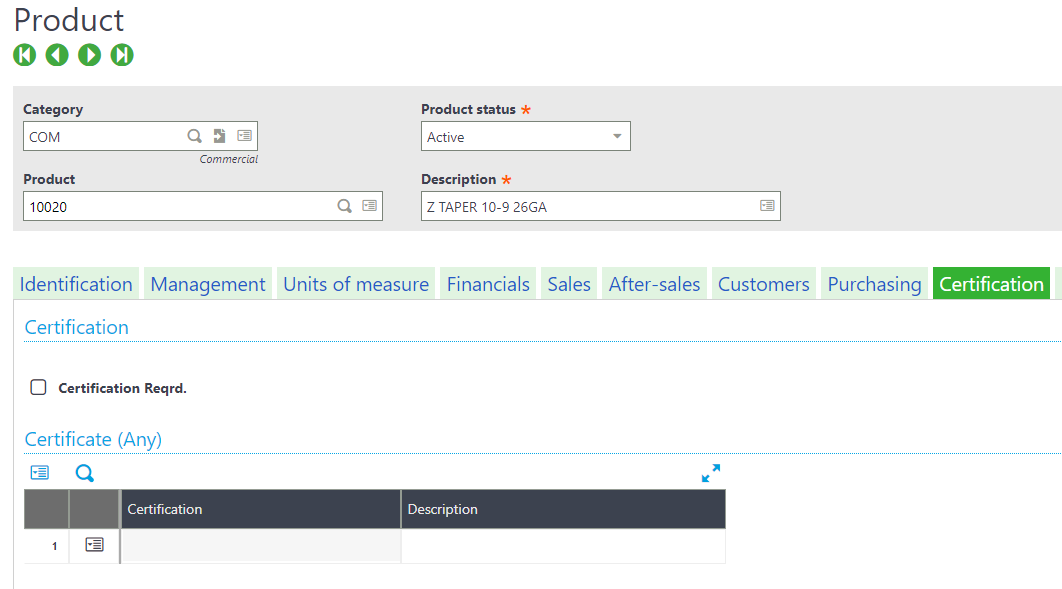Click the Certificate grid search magnifier icon

pos(85,473)
